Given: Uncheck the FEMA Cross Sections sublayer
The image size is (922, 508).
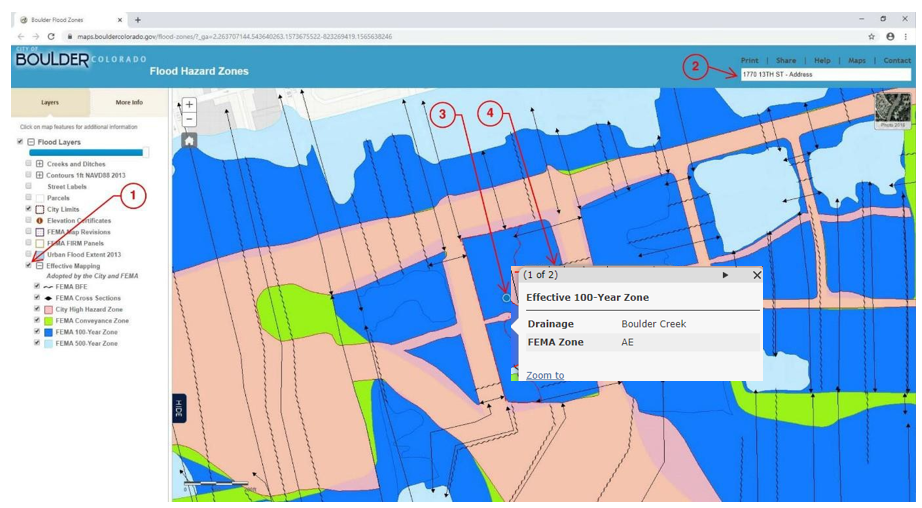Looking at the screenshot, I should (x=37, y=298).
